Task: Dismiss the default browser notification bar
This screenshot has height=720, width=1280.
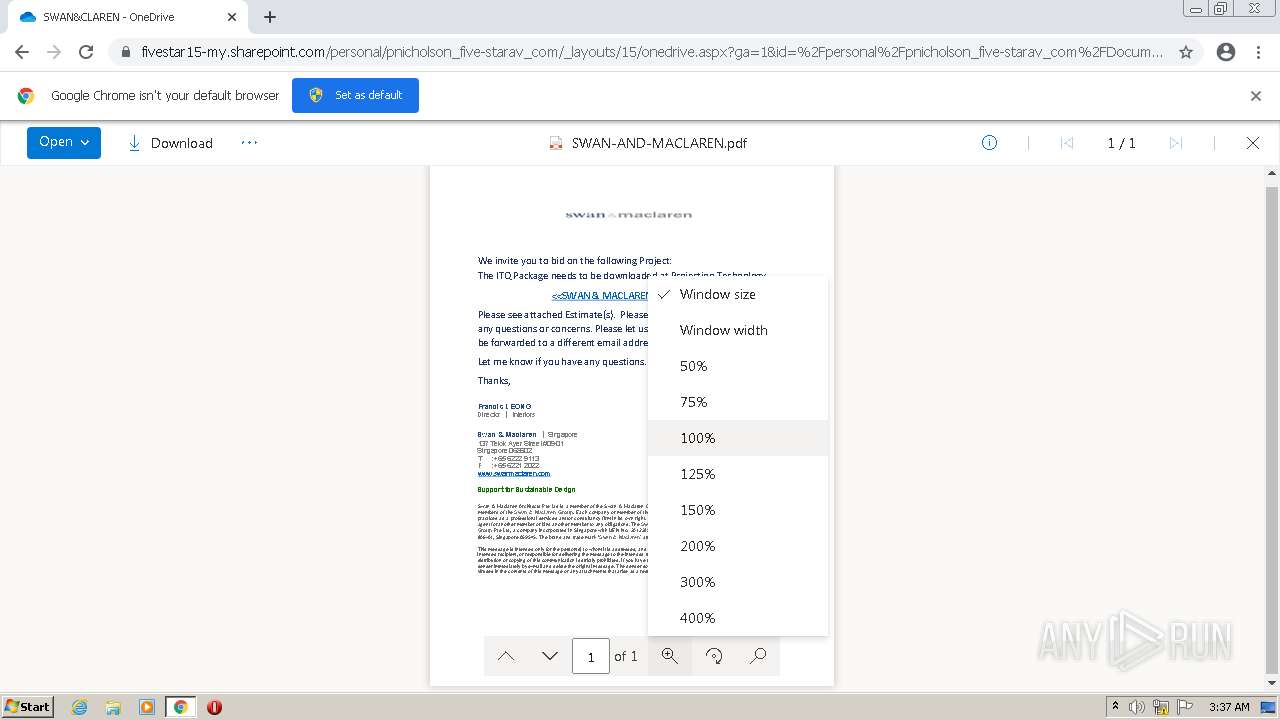Action: coord(1256,96)
